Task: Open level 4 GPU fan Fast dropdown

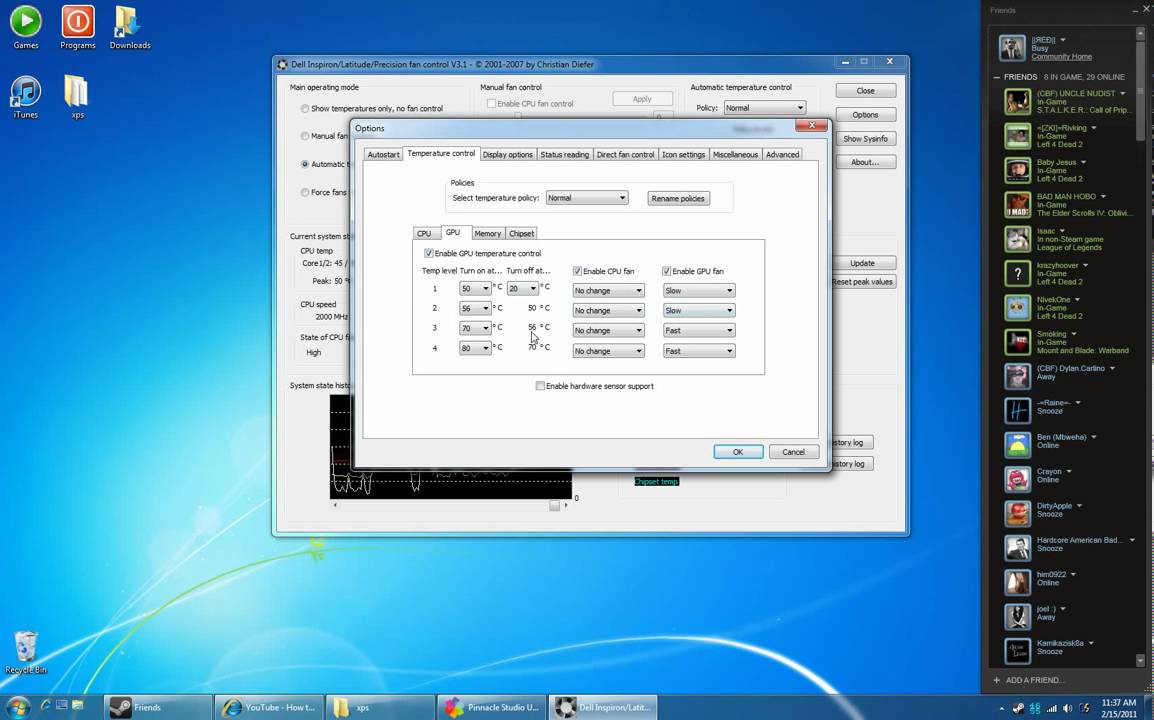Action: coord(699,351)
